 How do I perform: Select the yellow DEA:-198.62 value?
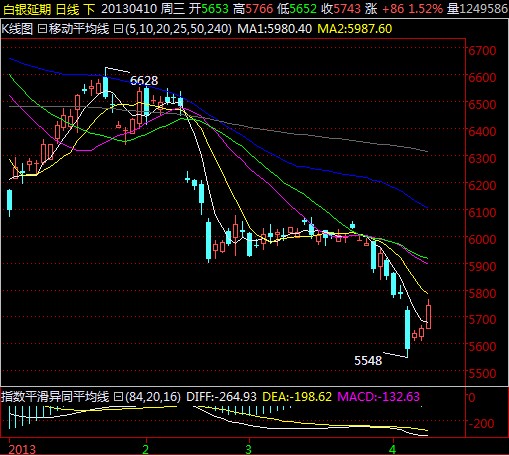click(x=297, y=397)
